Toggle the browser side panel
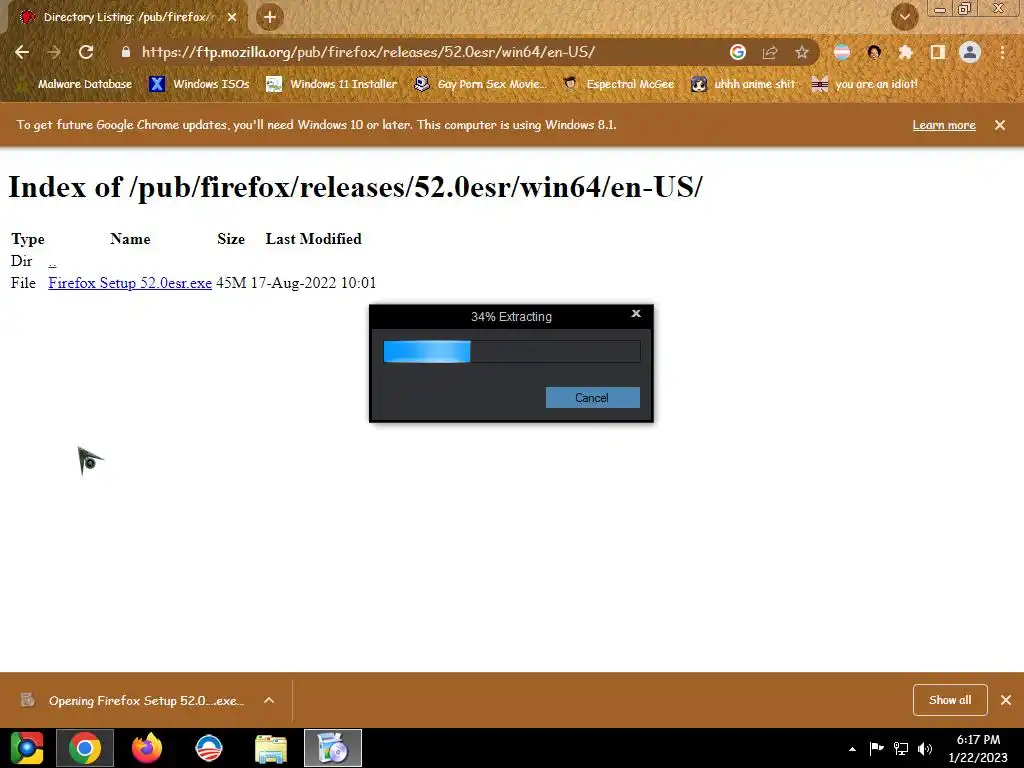 [x=938, y=52]
